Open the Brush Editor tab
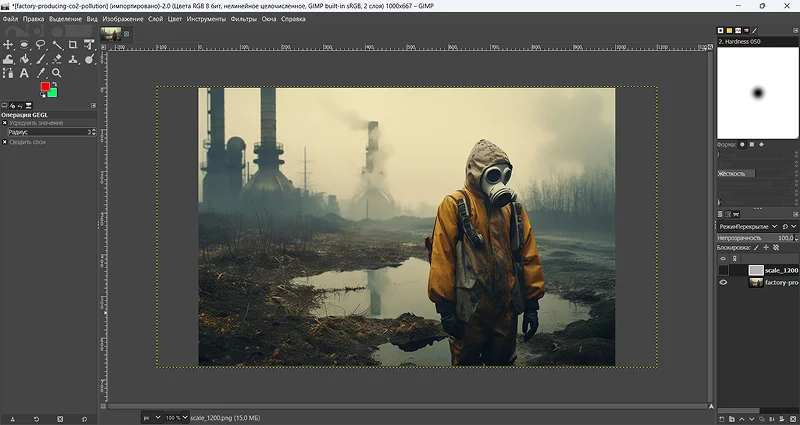Screen dimensions: 800x425 754,31
